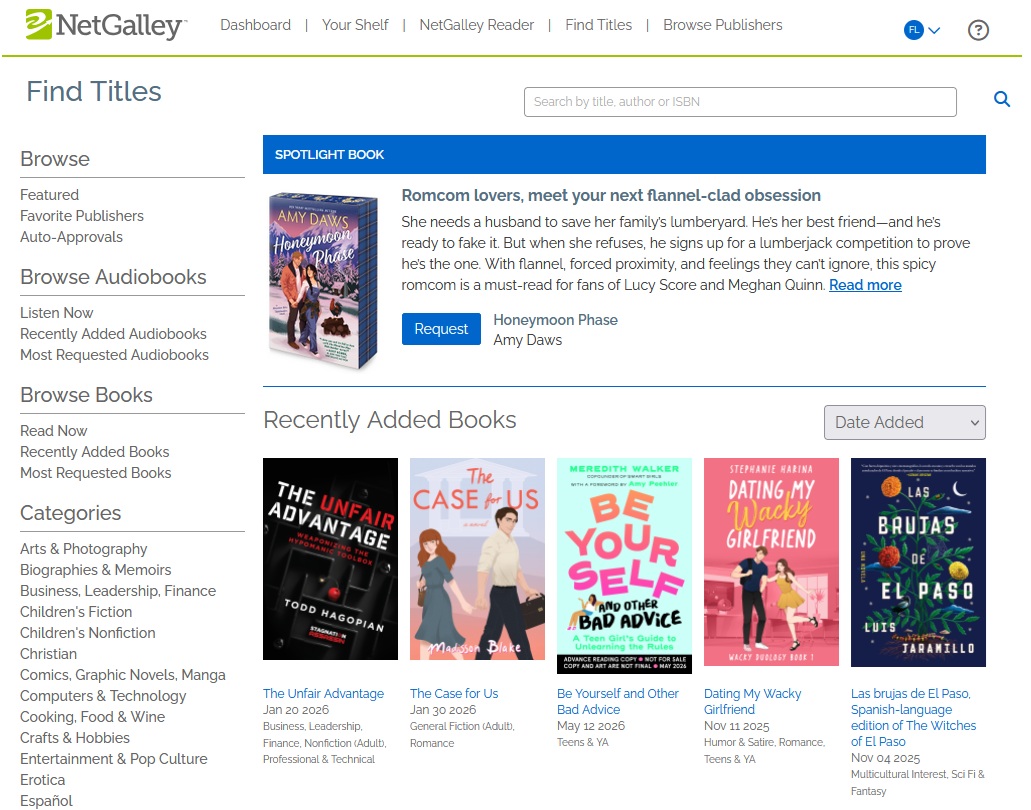The height and width of the screenshot is (810, 1031).
Task: Click the FL user avatar
Action: 913,30
